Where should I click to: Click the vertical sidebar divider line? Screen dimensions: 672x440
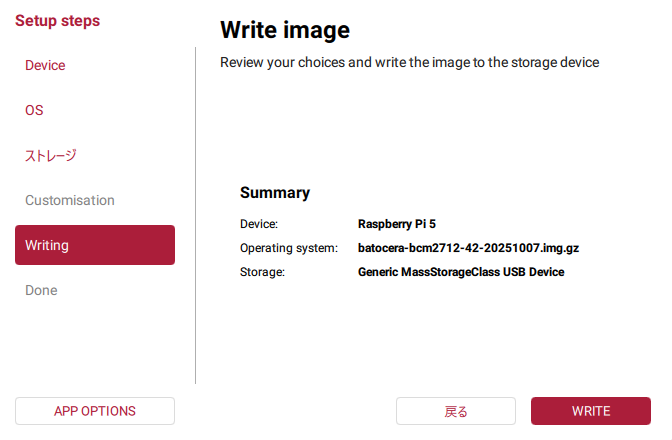click(x=195, y=215)
